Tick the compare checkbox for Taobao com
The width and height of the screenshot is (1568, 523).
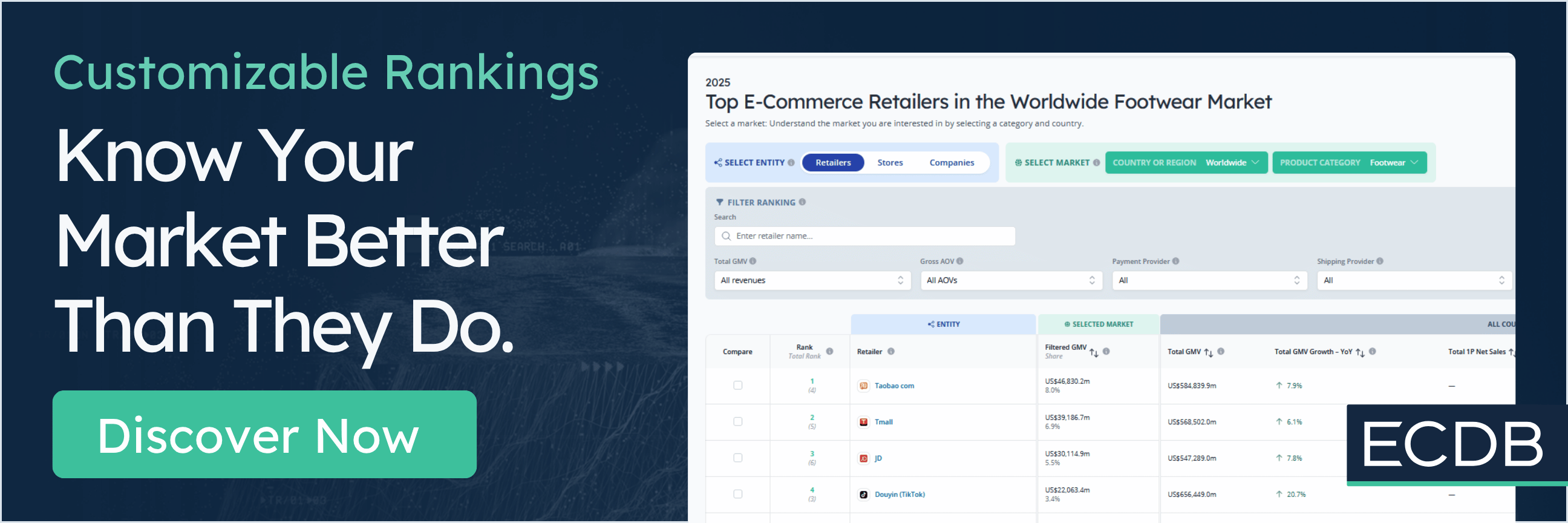pyautogui.click(x=738, y=386)
